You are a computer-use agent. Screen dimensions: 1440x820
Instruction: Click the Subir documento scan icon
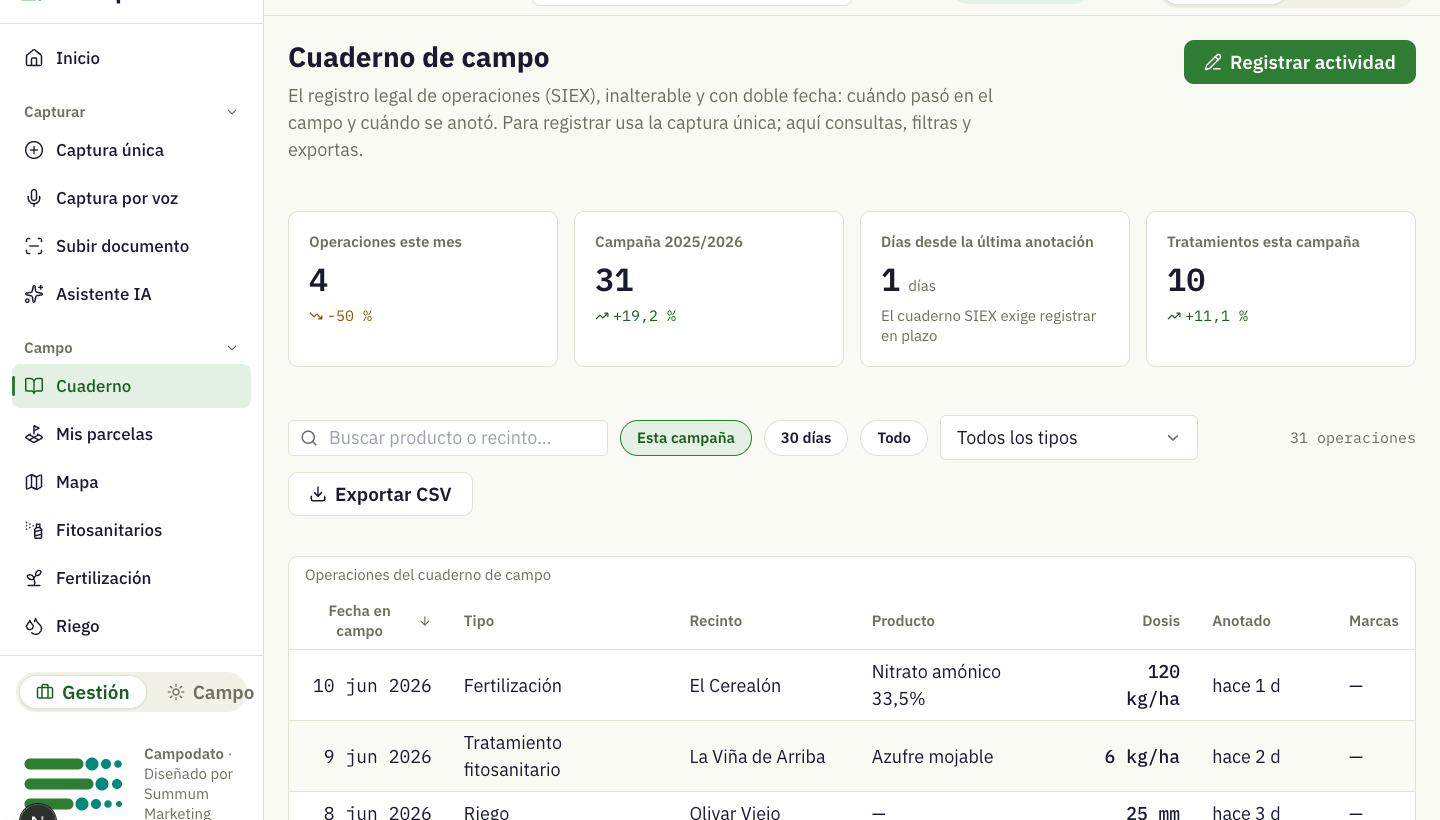(x=34, y=246)
